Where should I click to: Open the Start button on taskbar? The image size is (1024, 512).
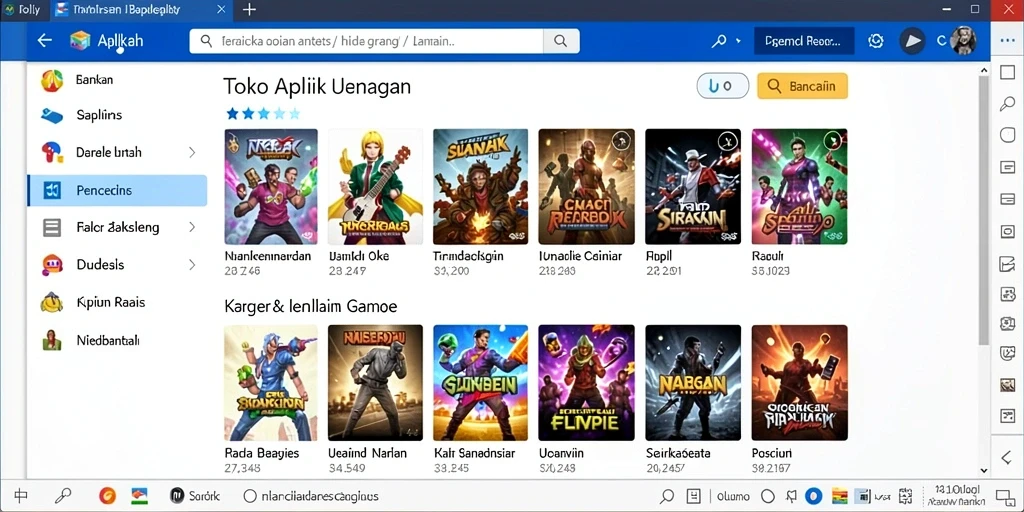coord(21,496)
